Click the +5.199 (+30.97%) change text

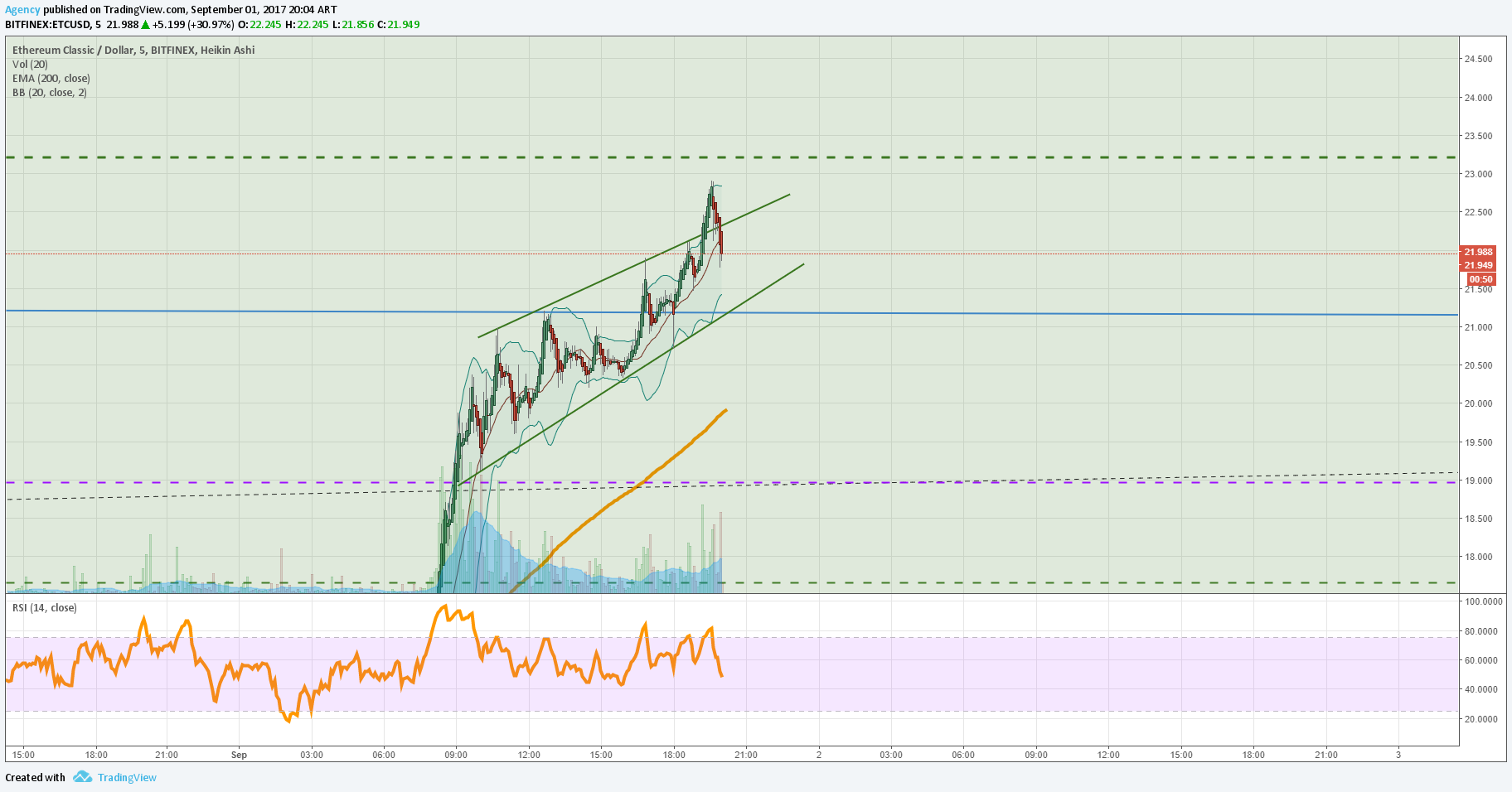click(x=194, y=25)
